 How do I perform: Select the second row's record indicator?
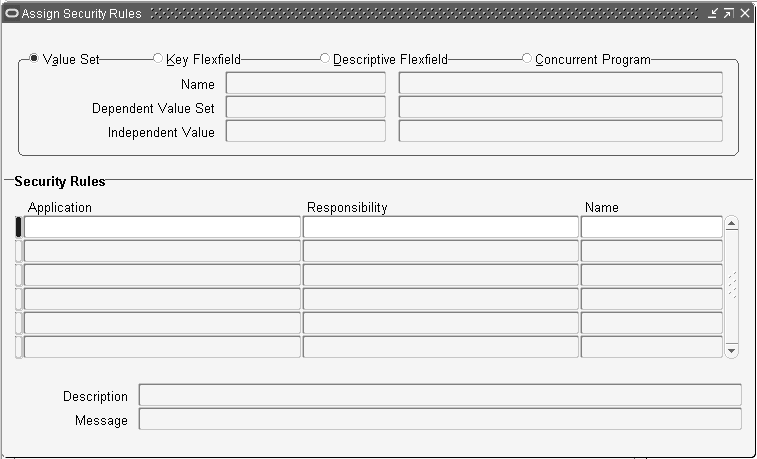pos(19,251)
